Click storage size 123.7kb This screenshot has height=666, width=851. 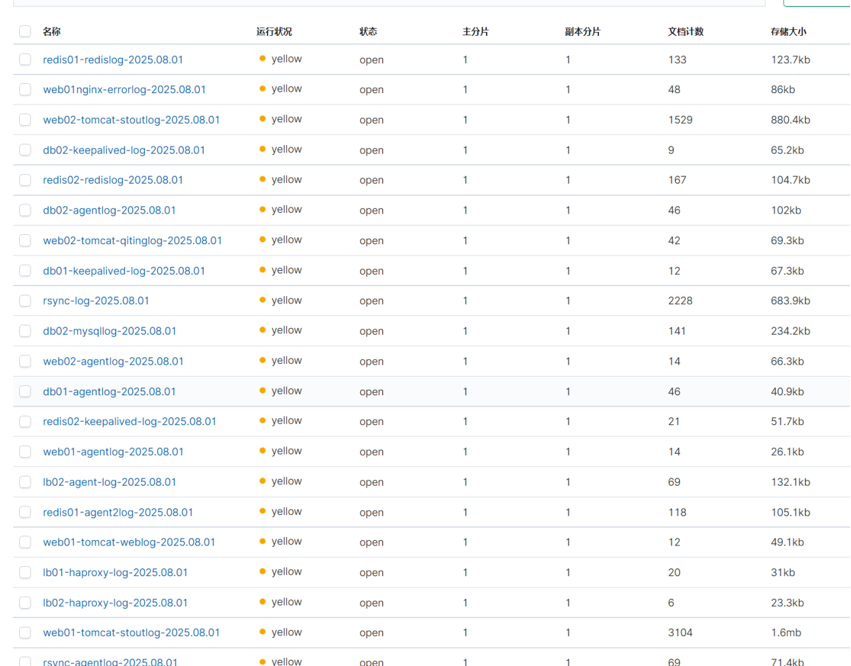790,60
